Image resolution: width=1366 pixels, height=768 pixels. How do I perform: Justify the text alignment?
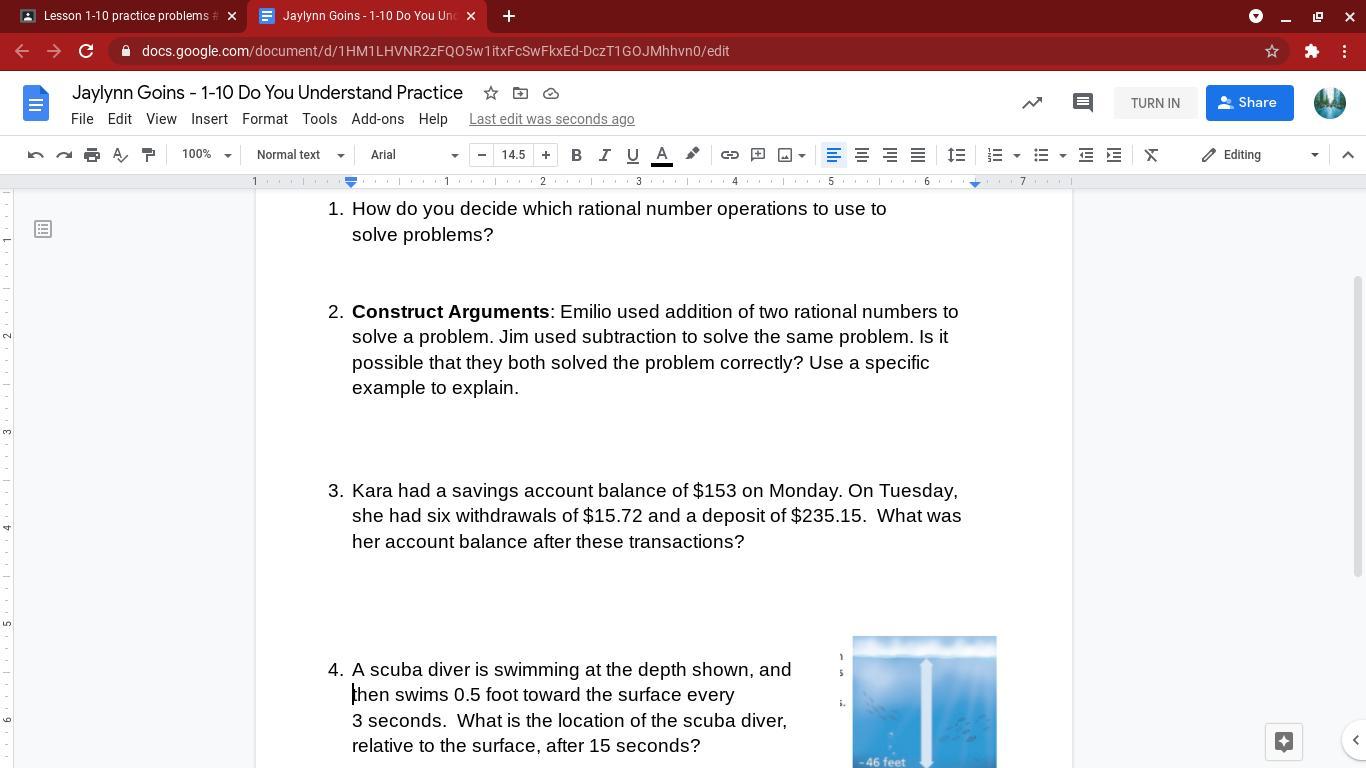(917, 155)
